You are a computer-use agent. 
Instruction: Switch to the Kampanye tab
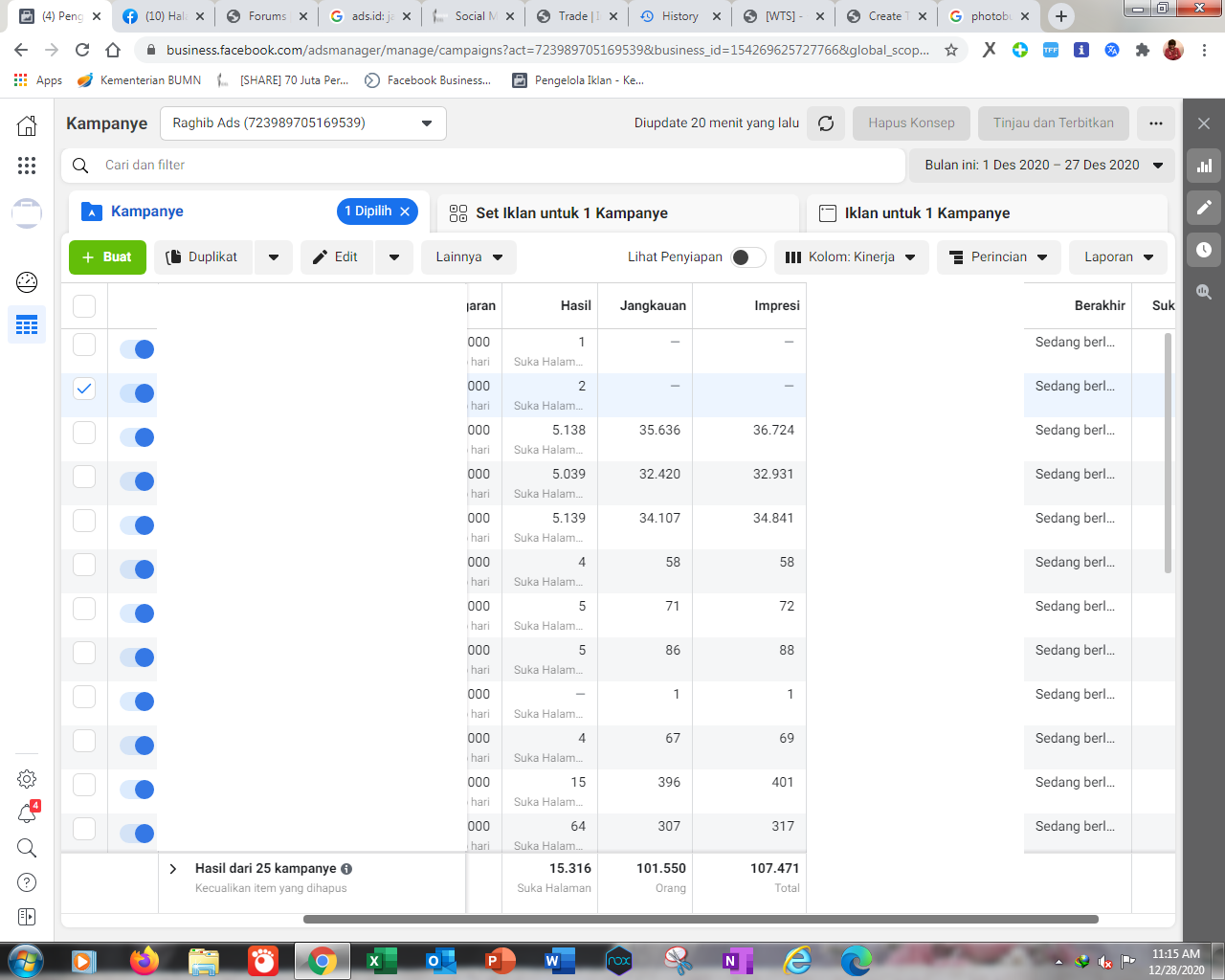click(x=146, y=212)
